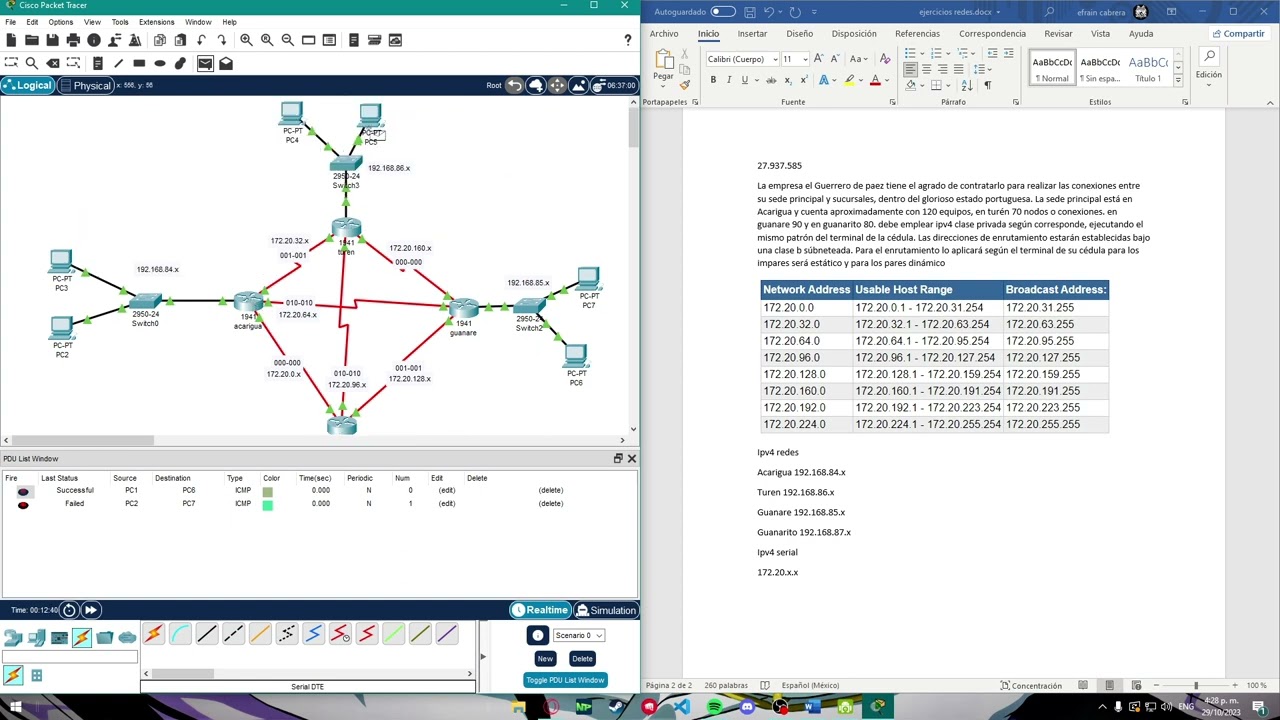Zoom out of the network workspace
Image resolution: width=1280 pixels, height=720 pixels.
pos(288,40)
